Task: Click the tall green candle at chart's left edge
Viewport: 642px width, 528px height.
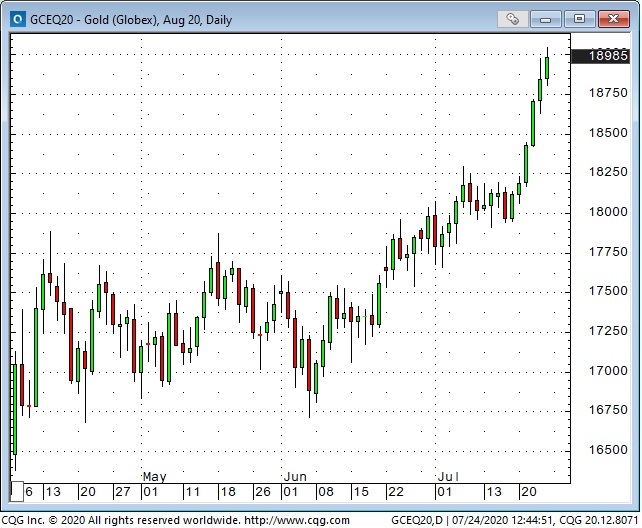Action: pos(15,409)
